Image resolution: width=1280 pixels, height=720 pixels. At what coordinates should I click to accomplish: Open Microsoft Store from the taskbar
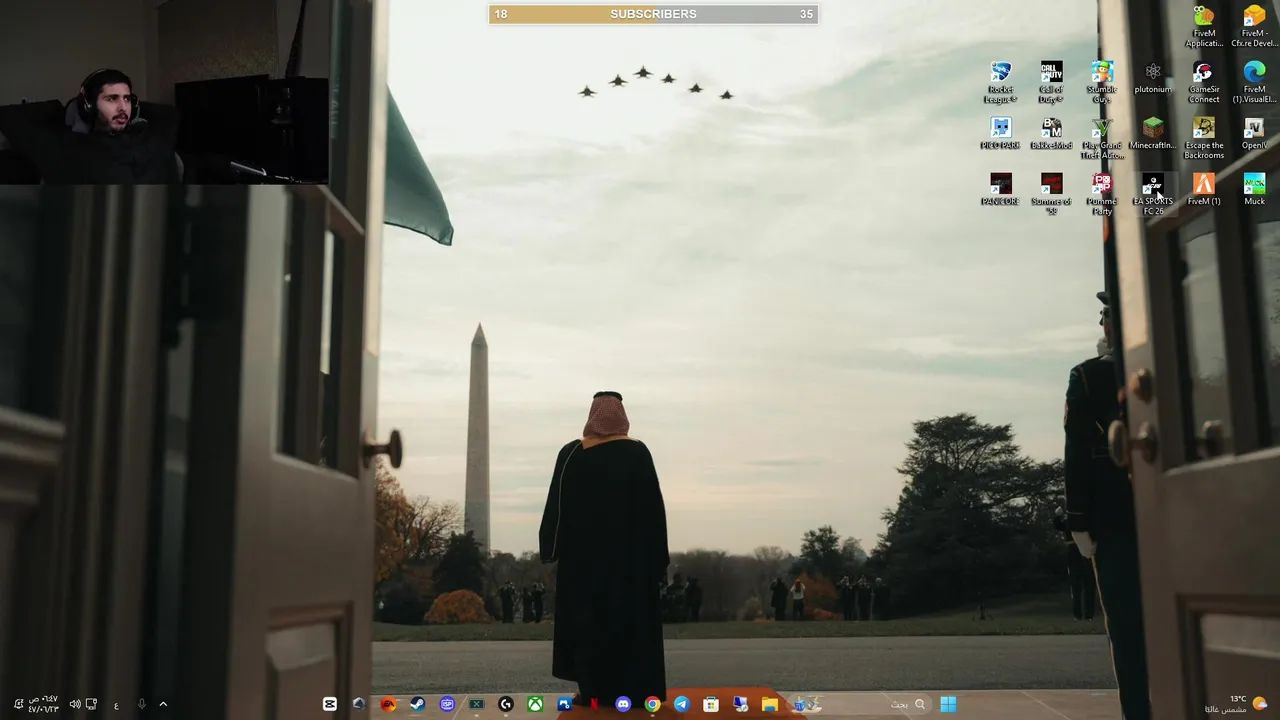(711, 704)
